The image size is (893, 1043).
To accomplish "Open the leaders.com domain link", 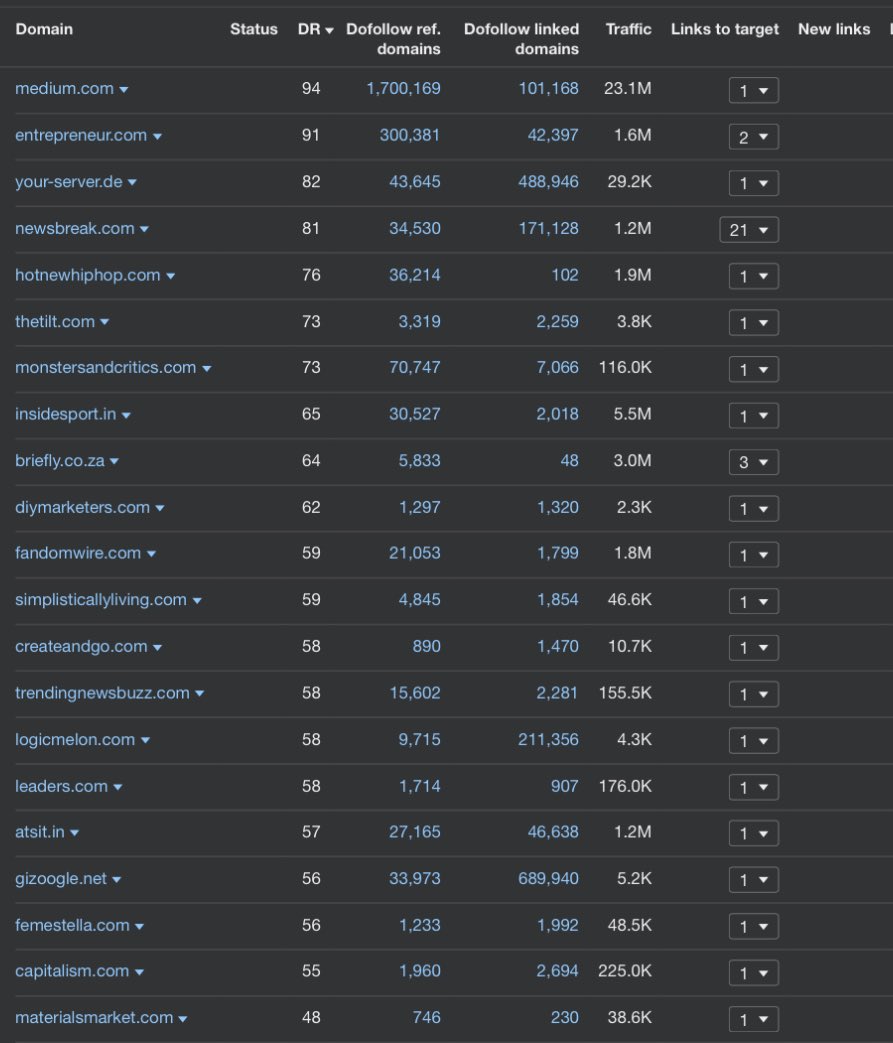I will point(61,786).
